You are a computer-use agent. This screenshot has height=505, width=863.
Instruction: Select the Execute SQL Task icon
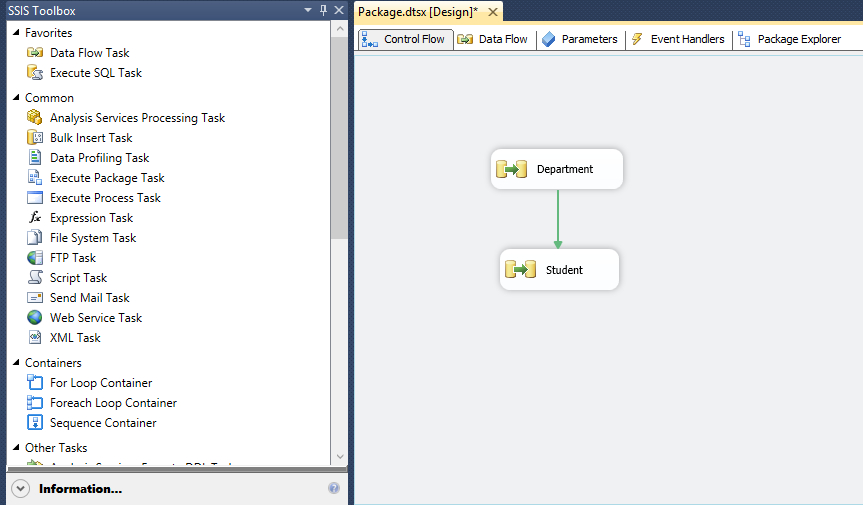(x=35, y=73)
